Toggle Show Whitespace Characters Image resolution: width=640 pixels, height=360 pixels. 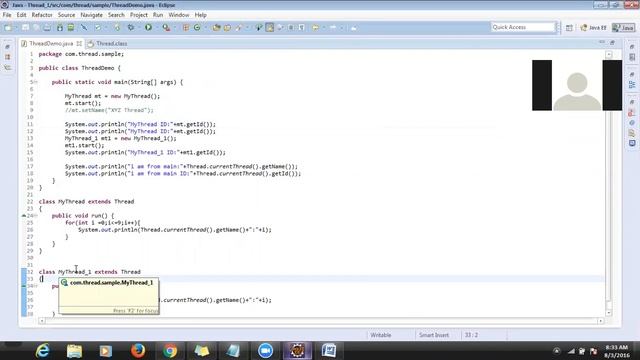tap(302, 28)
